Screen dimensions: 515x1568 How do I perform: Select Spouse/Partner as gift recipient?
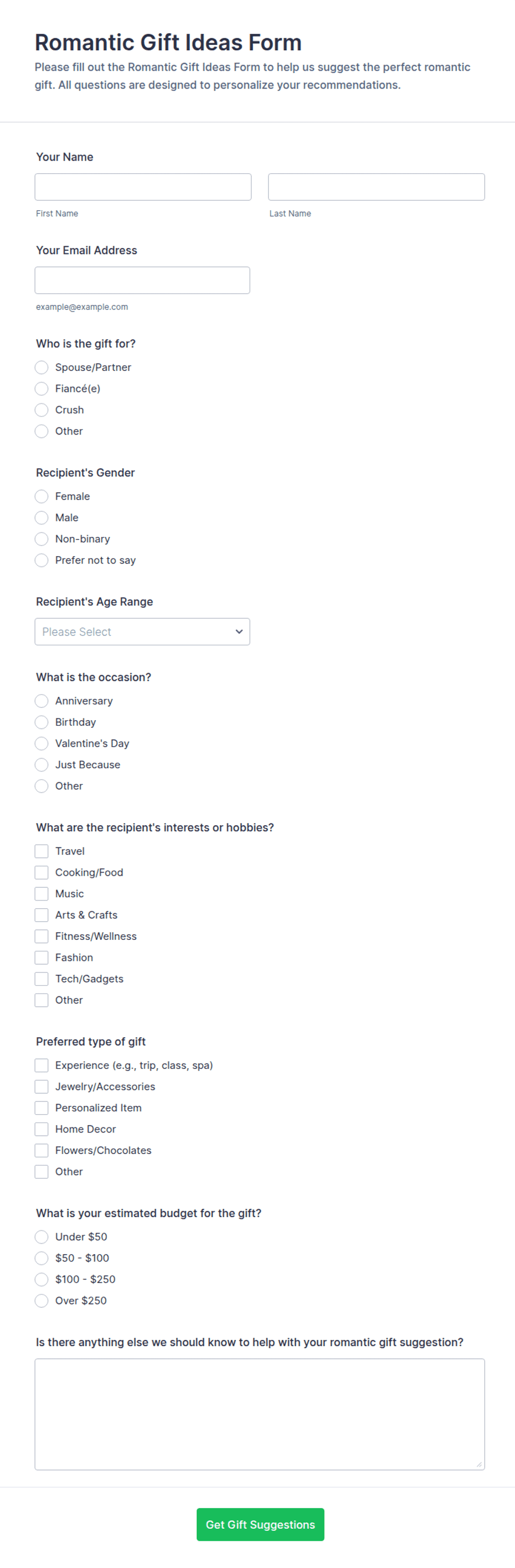pos(42,367)
